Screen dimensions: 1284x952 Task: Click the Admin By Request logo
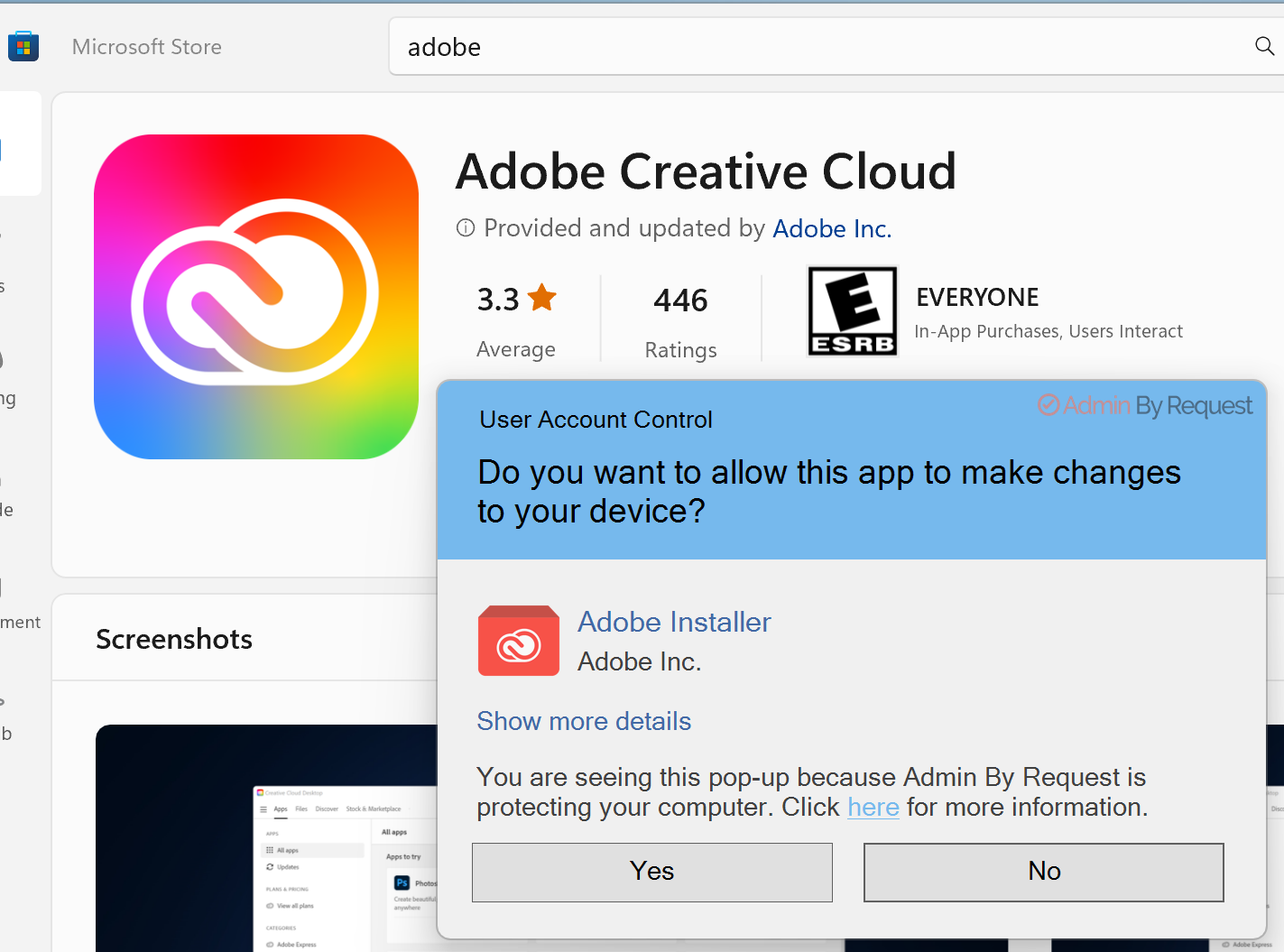tap(1144, 405)
